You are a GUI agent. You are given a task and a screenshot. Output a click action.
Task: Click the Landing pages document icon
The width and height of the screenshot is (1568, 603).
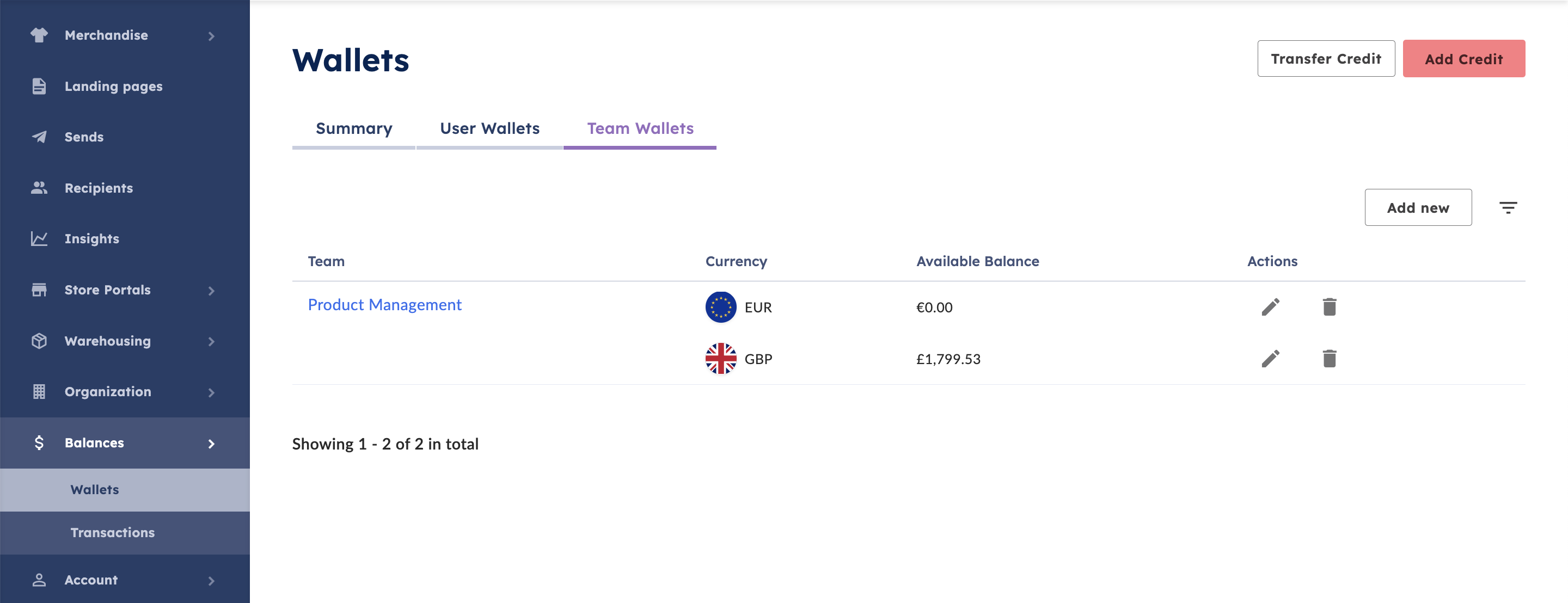pyautogui.click(x=39, y=87)
